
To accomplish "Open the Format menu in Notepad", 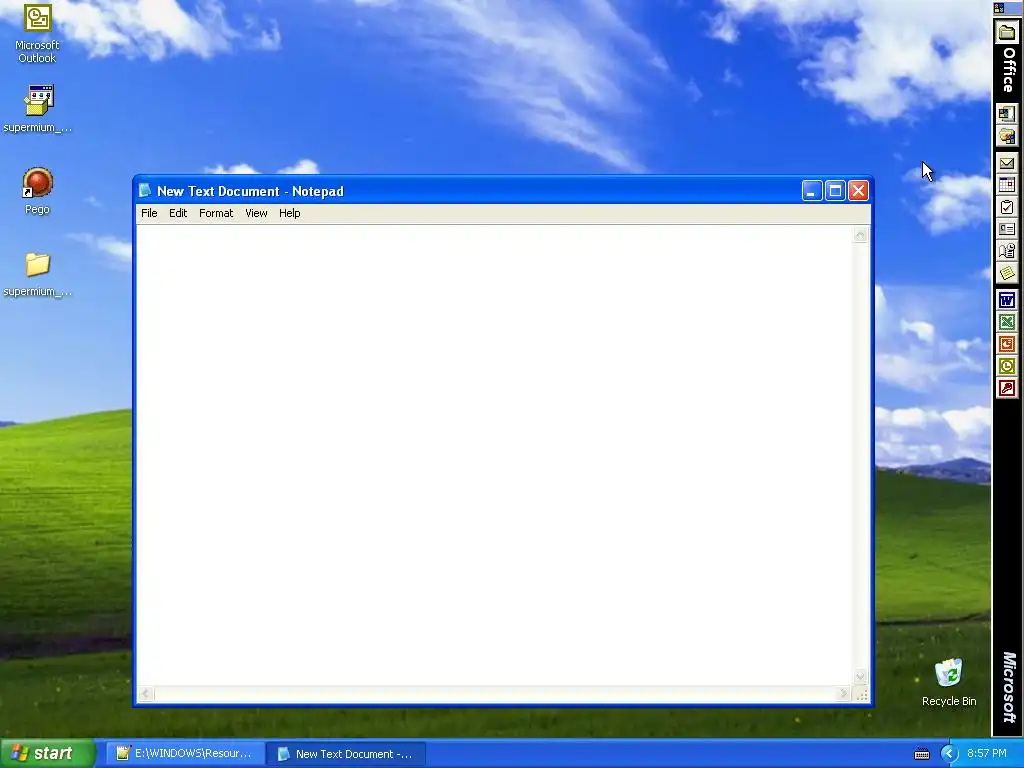I will [216, 213].
